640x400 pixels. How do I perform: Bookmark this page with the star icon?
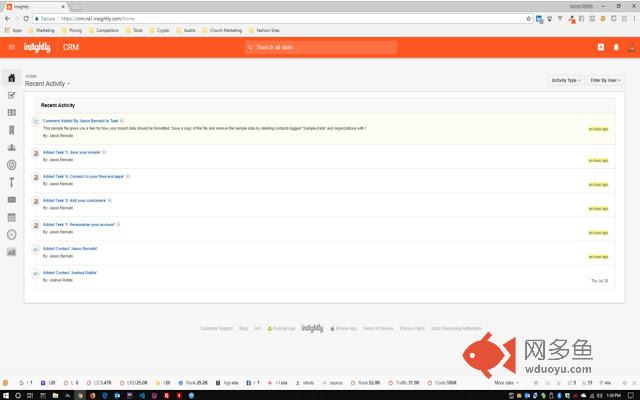529,19
